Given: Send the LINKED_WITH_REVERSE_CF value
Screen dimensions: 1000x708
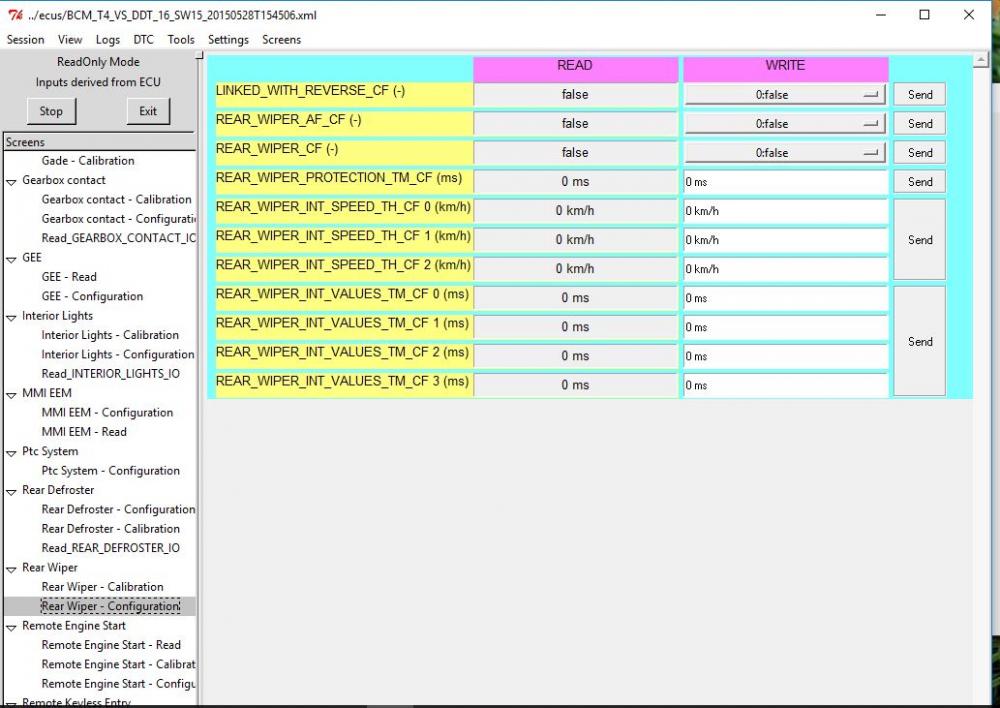Looking at the screenshot, I should [920, 94].
